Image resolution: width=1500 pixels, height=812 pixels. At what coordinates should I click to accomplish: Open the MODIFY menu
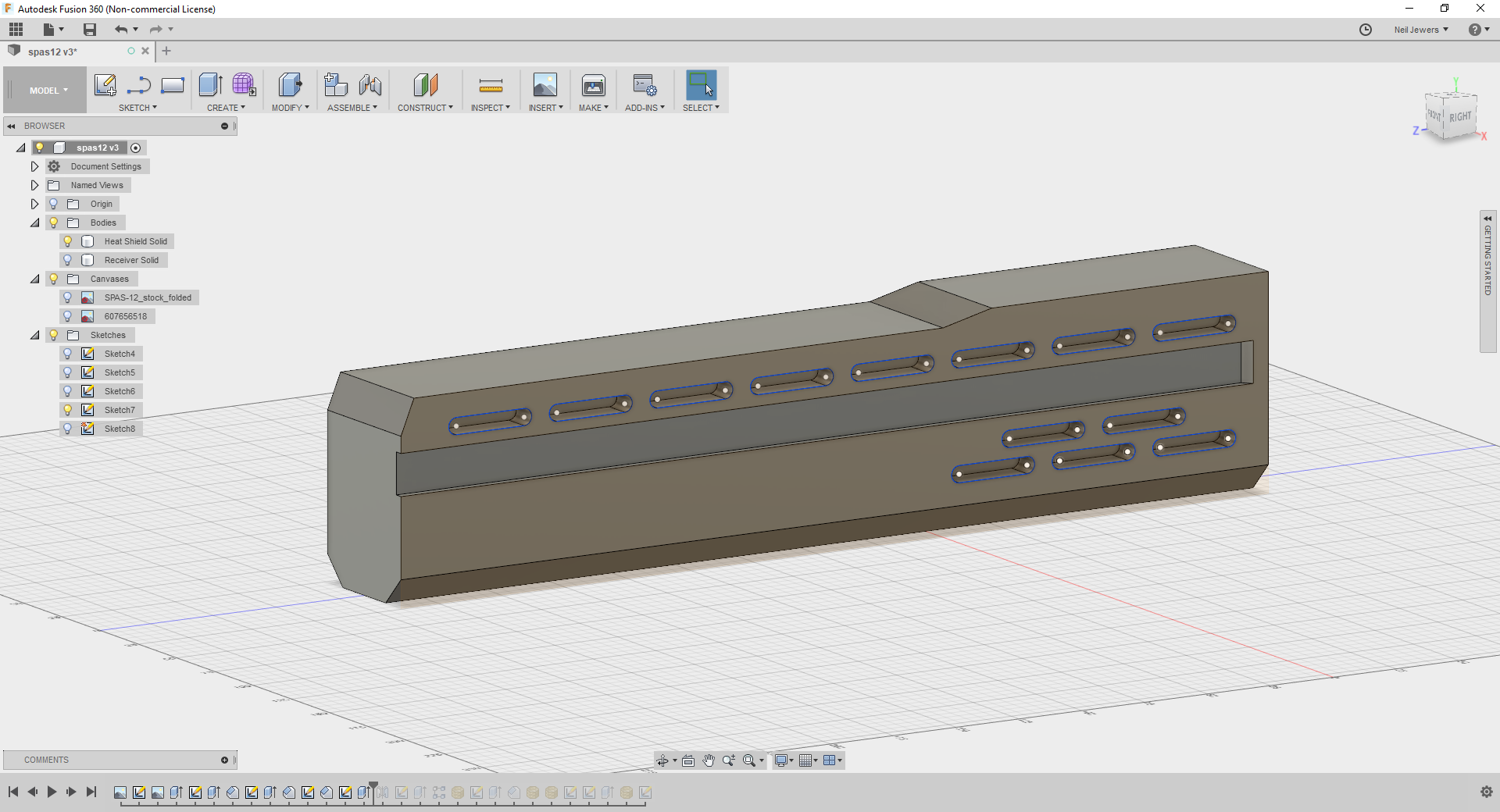pos(291,108)
